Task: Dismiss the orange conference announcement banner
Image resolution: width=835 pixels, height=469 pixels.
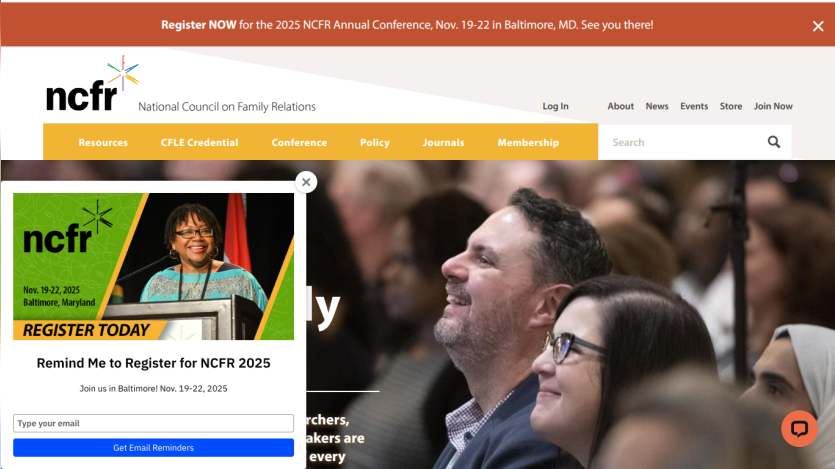Action: (x=818, y=26)
